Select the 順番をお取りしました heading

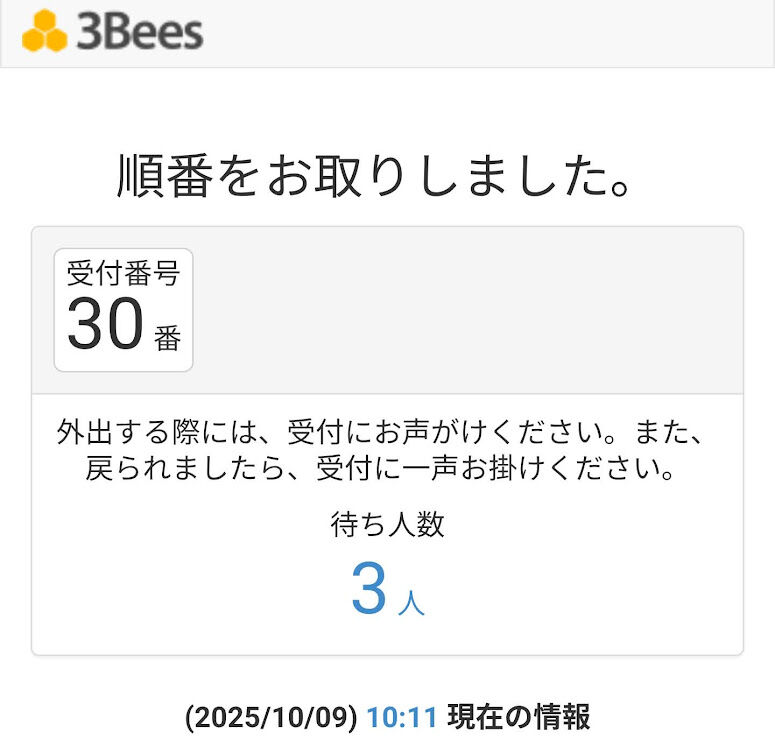click(x=376, y=175)
